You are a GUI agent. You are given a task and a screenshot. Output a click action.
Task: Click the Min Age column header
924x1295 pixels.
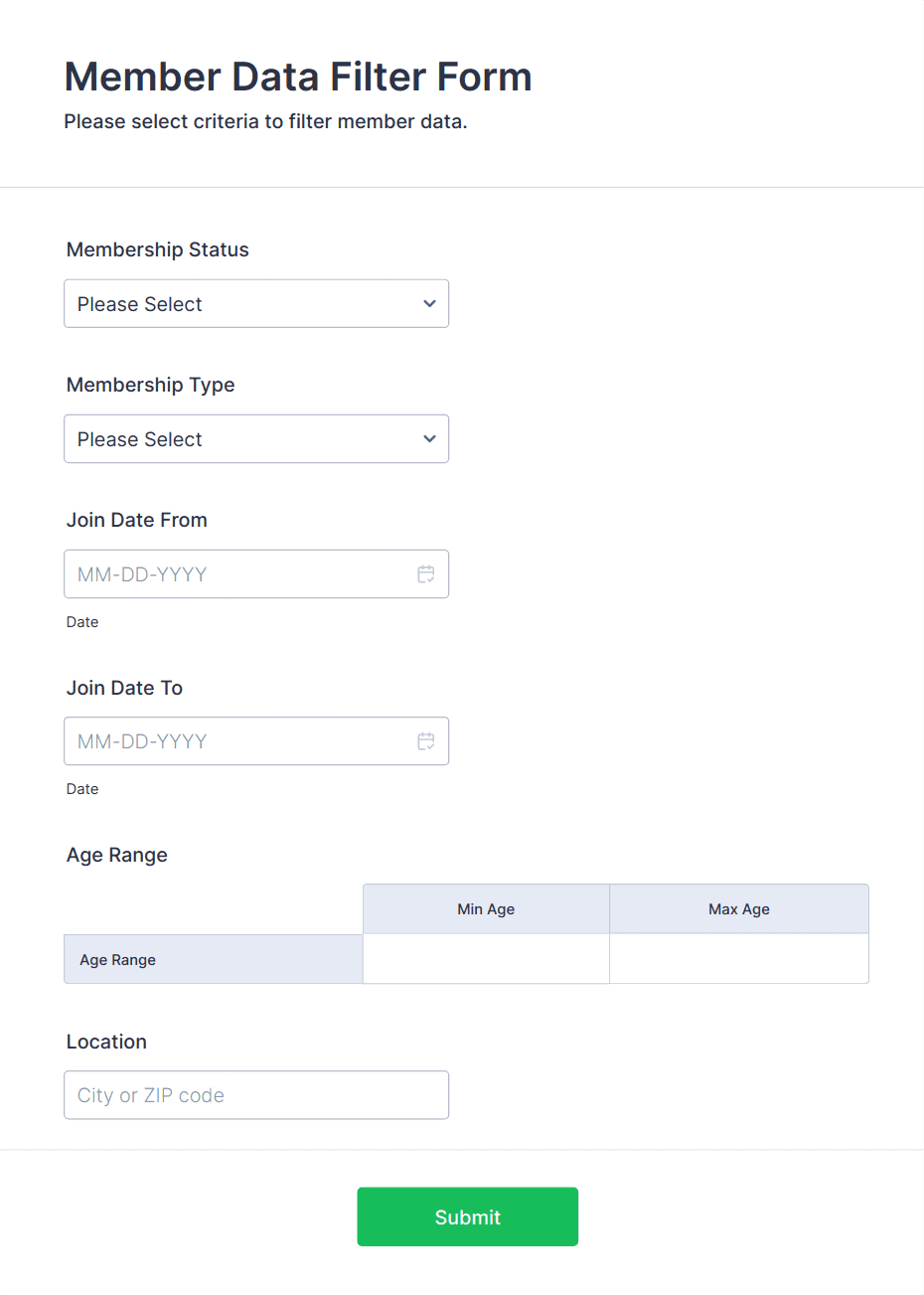point(486,908)
